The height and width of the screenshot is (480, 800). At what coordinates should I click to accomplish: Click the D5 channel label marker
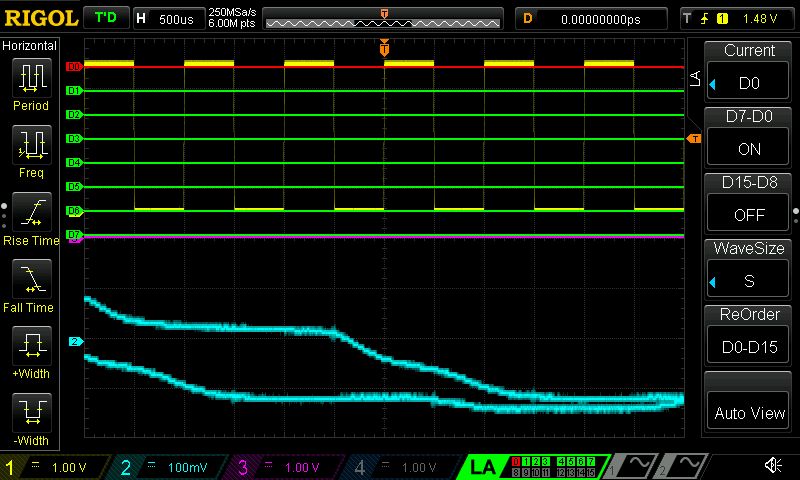(74, 186)
